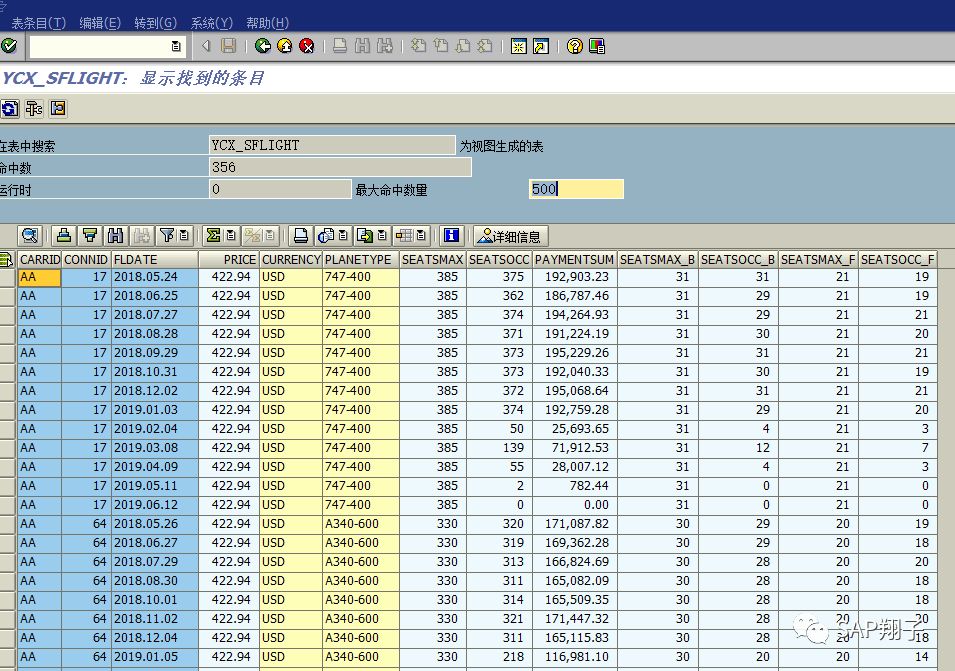Image resolution: width=955 pixels, height=671 pixels.
Task: Click into the command field input
Action: click(99, 46)
